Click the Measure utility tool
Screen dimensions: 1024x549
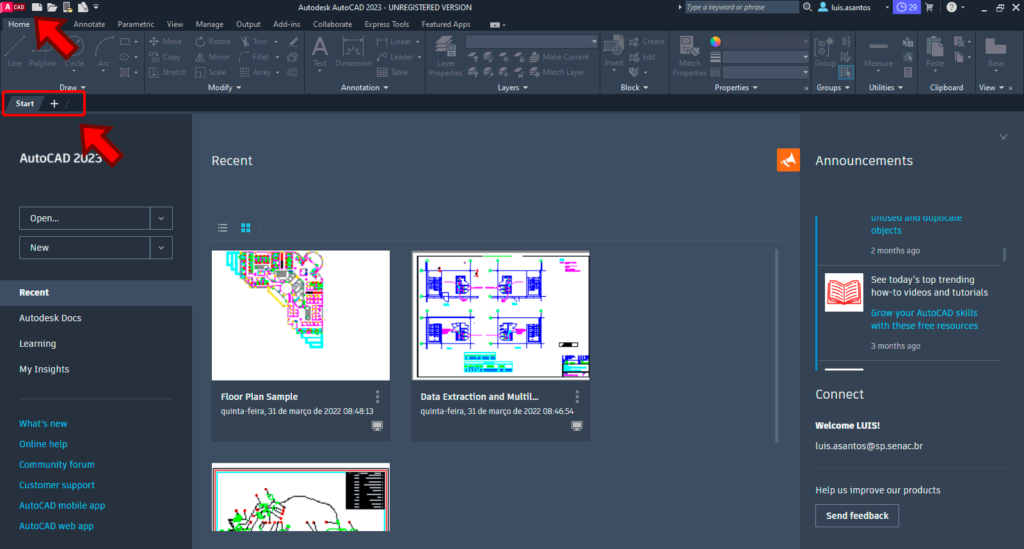point(878,52)
